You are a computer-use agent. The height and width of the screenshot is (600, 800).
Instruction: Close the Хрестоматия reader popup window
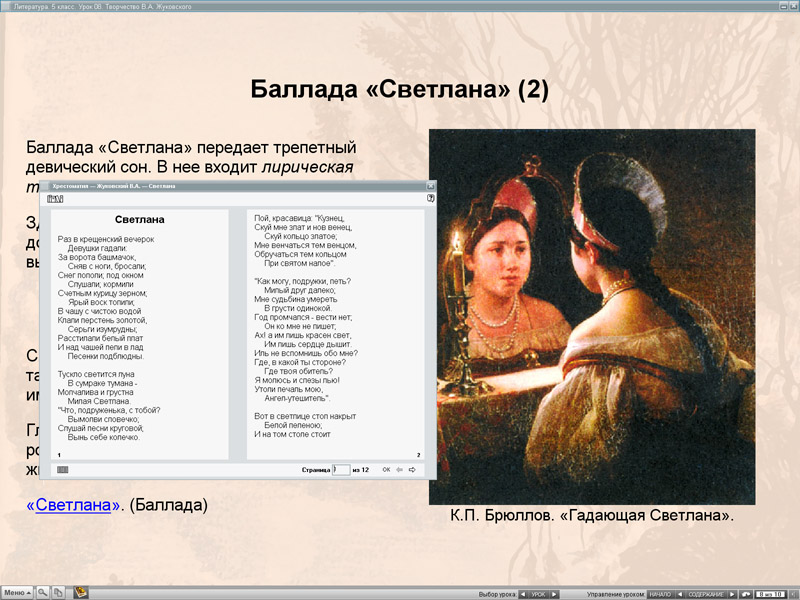point(431,186)
